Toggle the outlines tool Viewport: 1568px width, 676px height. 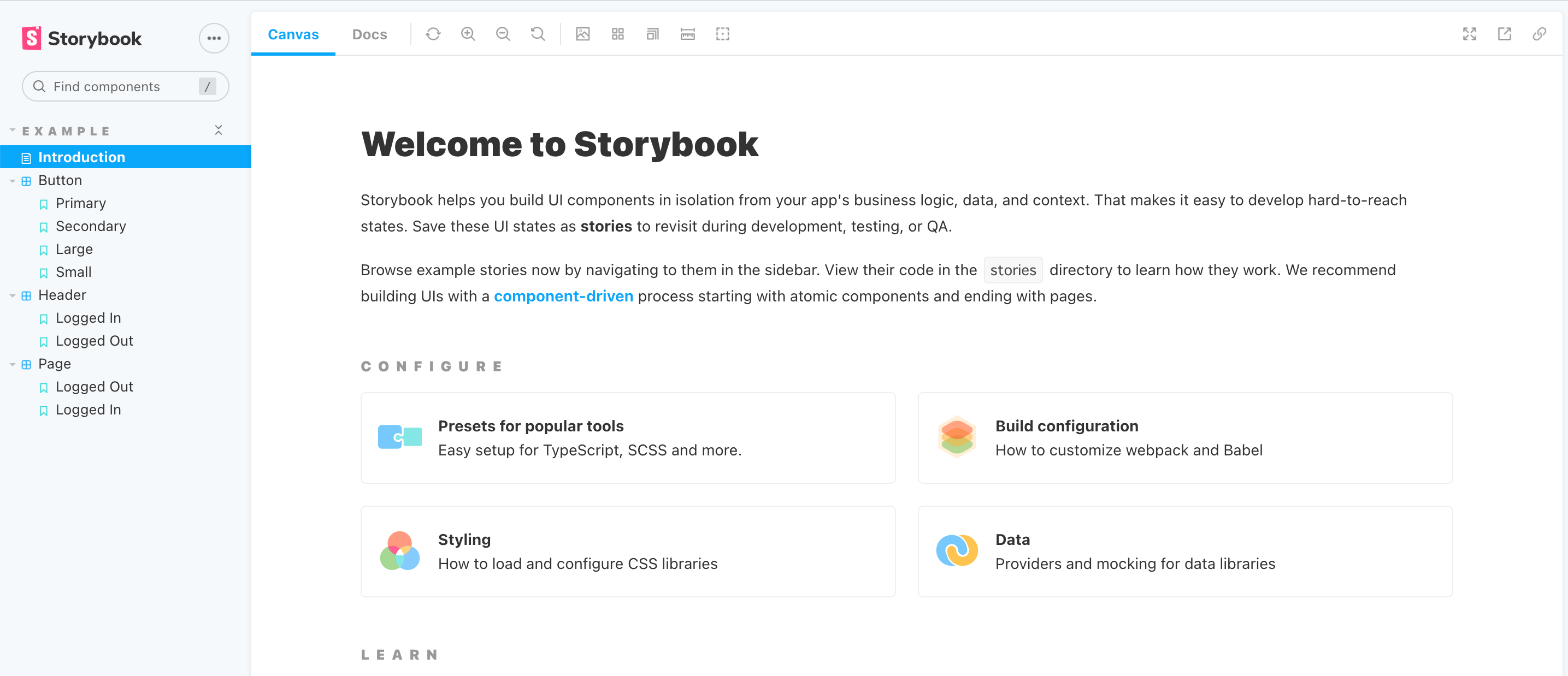click(722, 34)
